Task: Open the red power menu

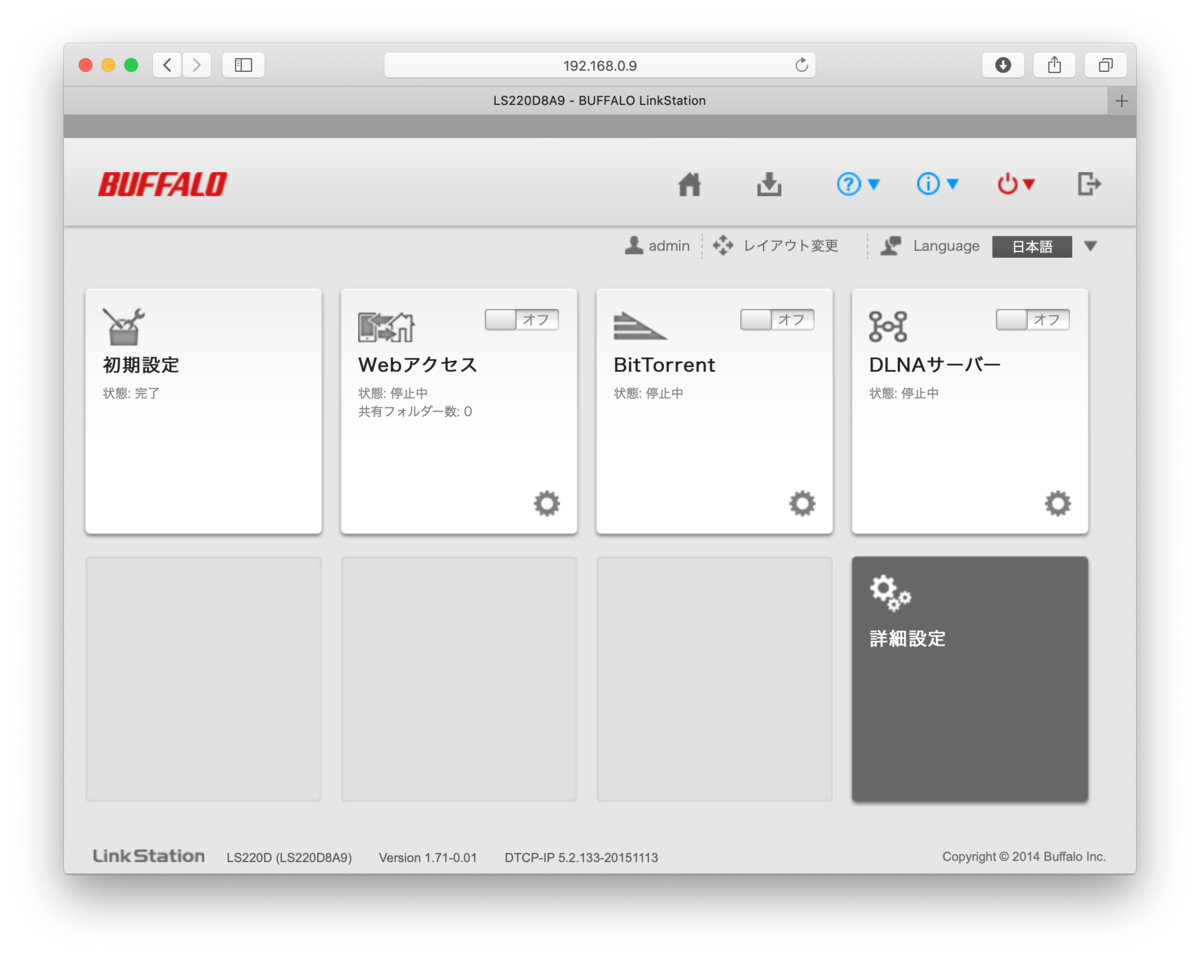Action: click(1016, 184)
